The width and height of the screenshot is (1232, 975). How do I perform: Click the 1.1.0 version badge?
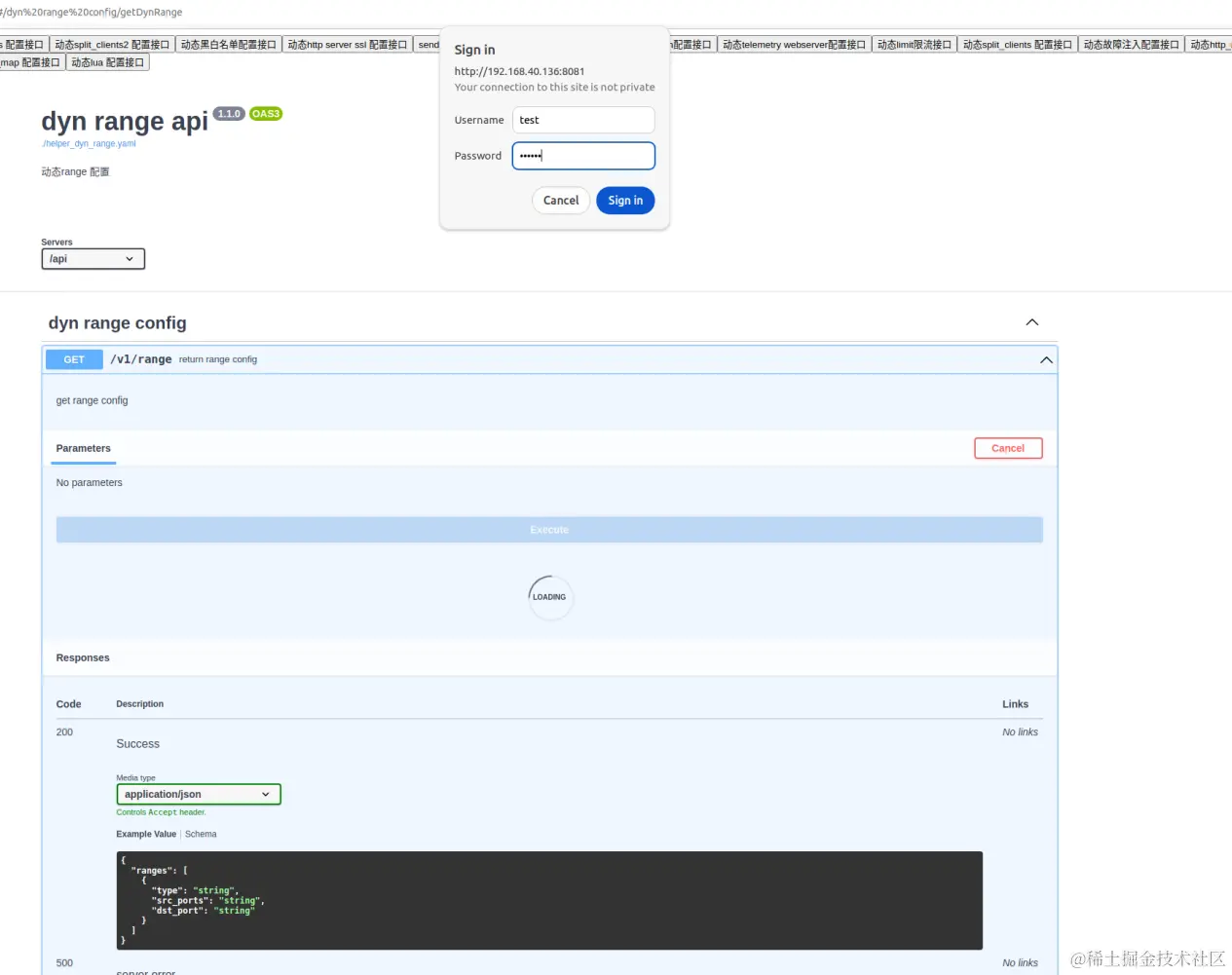[x=229, y=114]
